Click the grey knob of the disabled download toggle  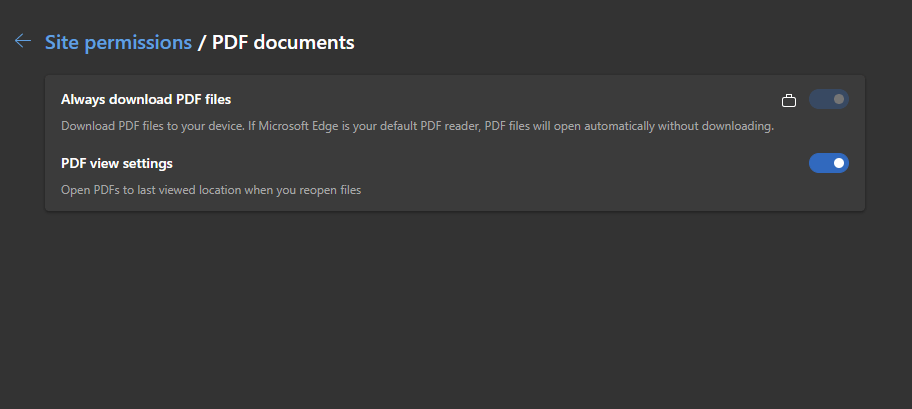point(838,99)
